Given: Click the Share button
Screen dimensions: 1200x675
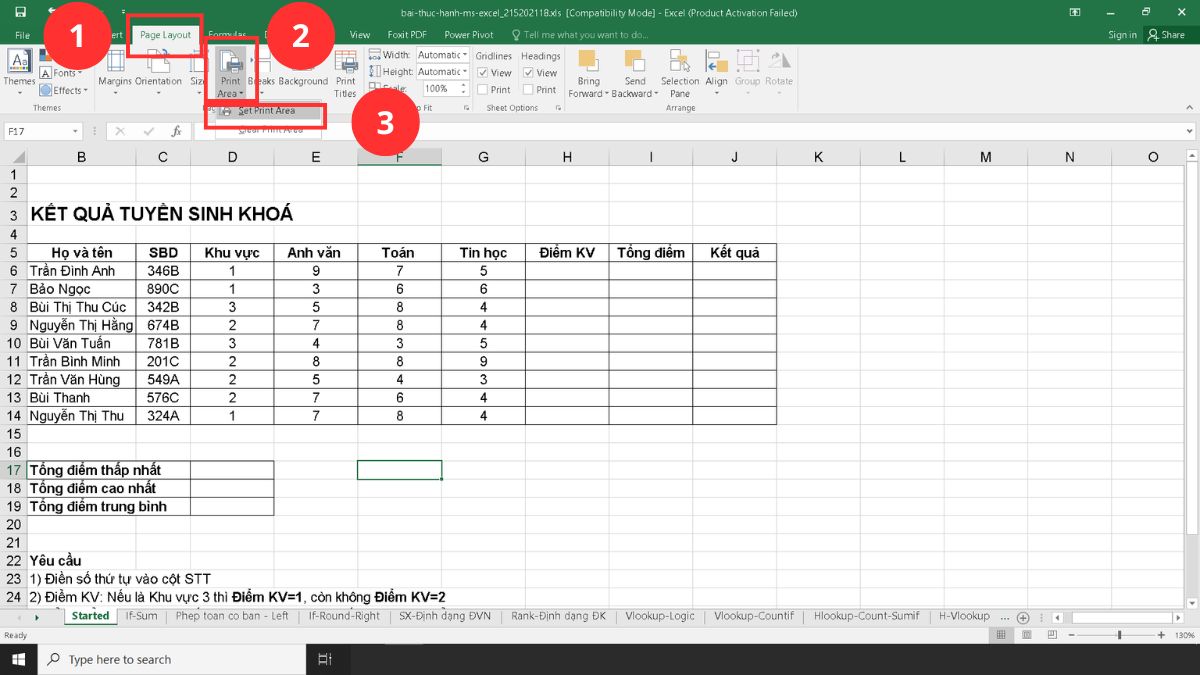Looking at the screenshot, I should click(x=1167, y=35).
